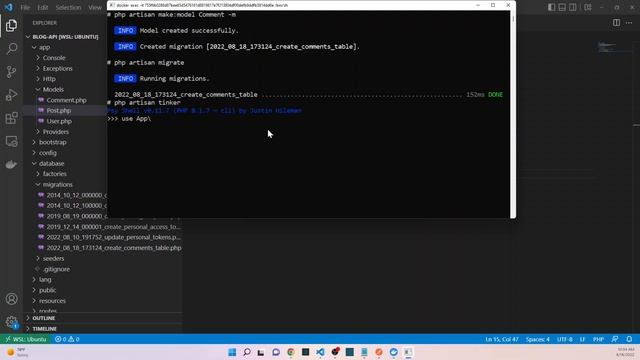Open the editor More Actions ellipsis
640x360 pixels.
(629, 23)
